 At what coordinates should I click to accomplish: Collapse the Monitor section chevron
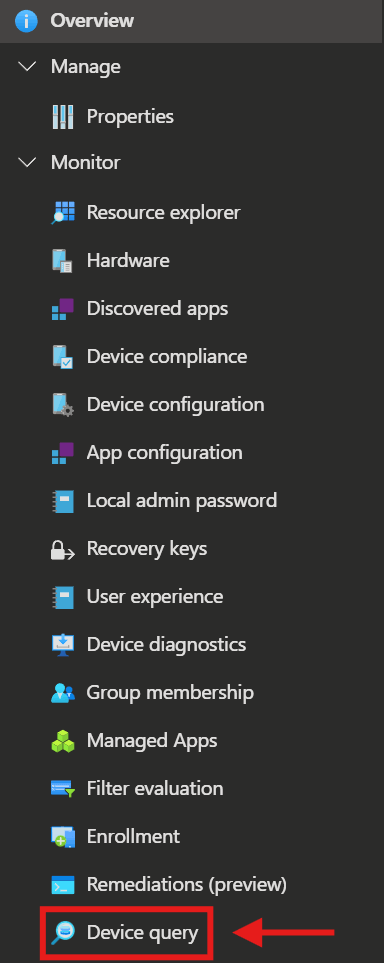tap(28, 163)
